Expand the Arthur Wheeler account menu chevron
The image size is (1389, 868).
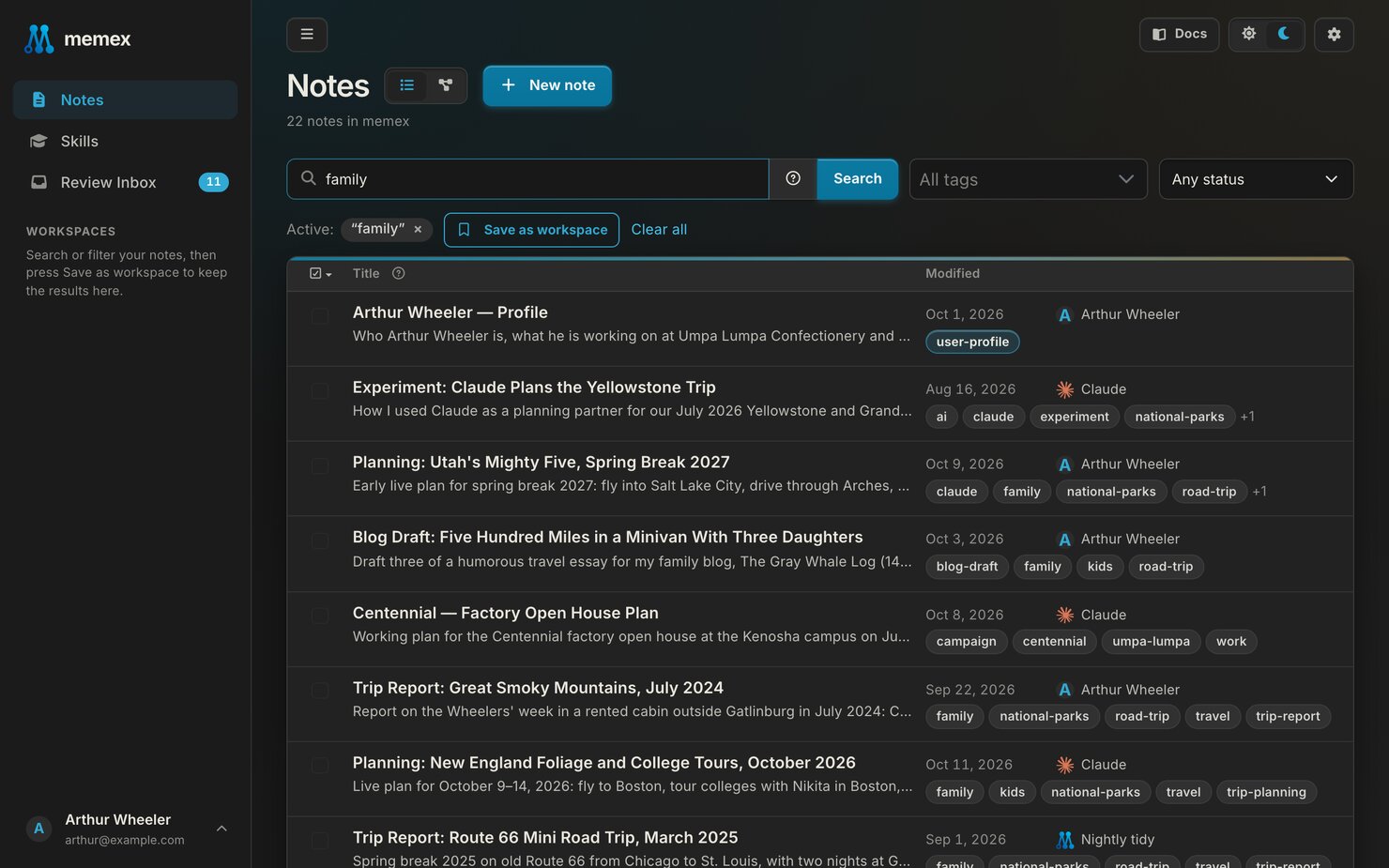(x=221, y=829)
